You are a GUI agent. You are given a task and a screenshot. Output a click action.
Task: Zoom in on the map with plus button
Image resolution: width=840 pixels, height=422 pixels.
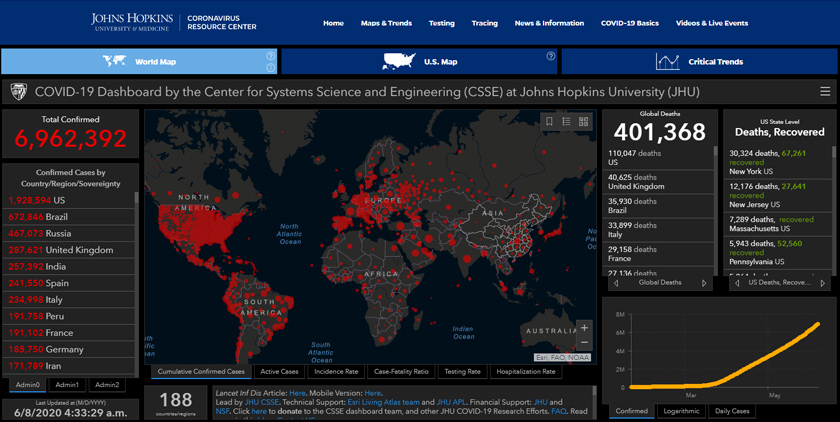584,328
